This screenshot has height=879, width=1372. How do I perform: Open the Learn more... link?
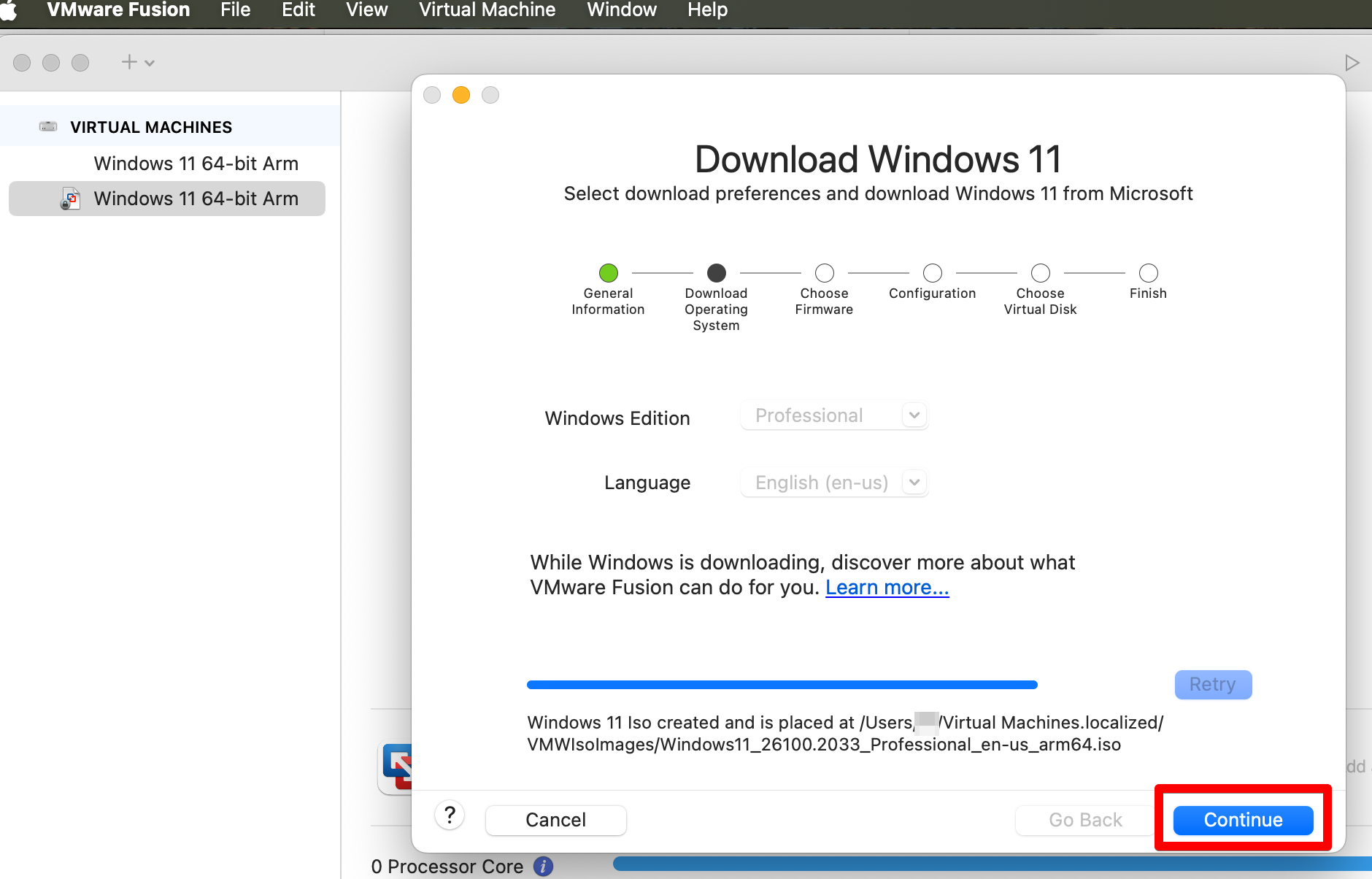click(x=887, y=588)
